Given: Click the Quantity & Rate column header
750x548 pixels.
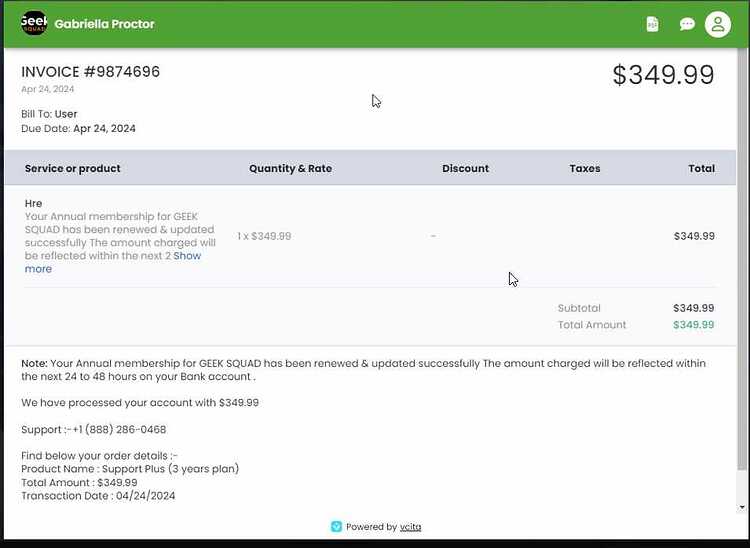Looking at the screenshot, I should (x=290, y=168).
